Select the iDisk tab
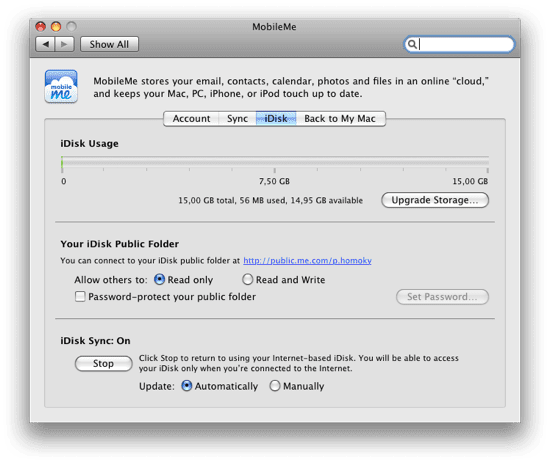This screenshot has width=550, height=463. [276, 119]
